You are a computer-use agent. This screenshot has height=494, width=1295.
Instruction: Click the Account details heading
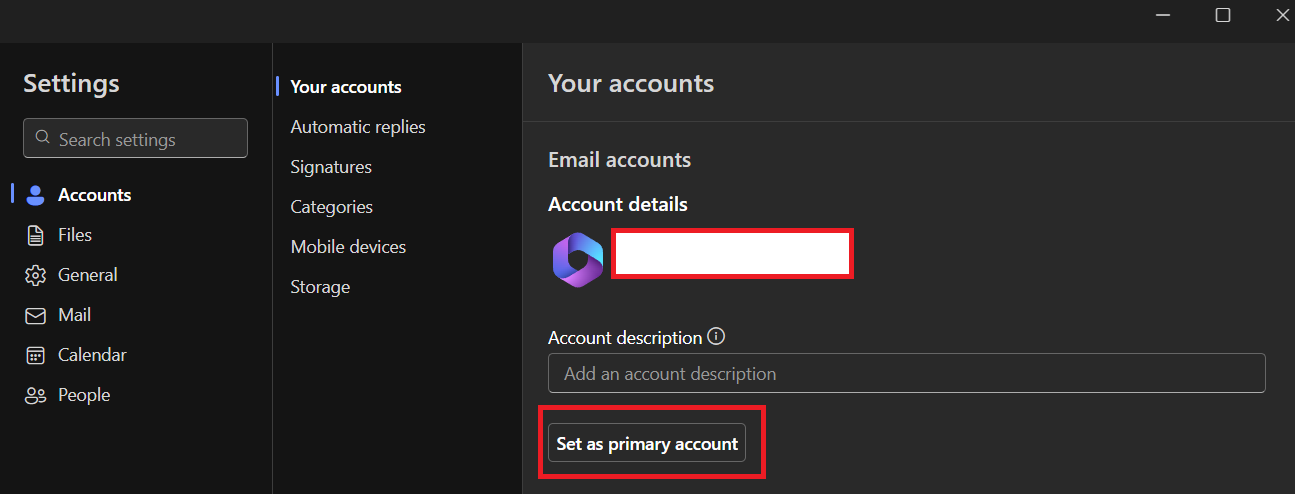coord(618,204)
